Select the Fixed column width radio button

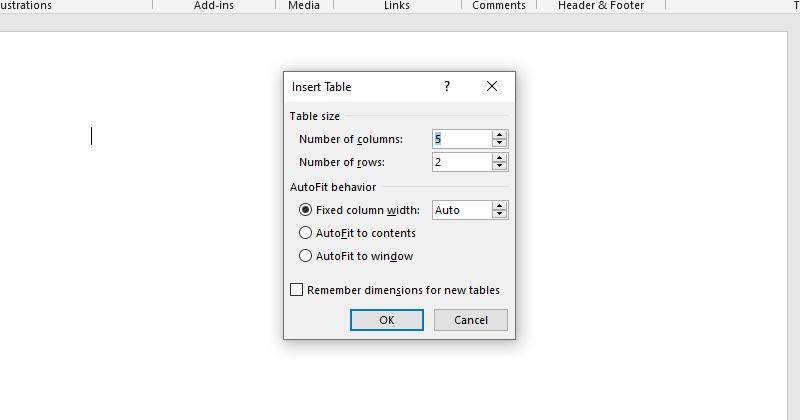pyautogui.click(x=305, y=210)
